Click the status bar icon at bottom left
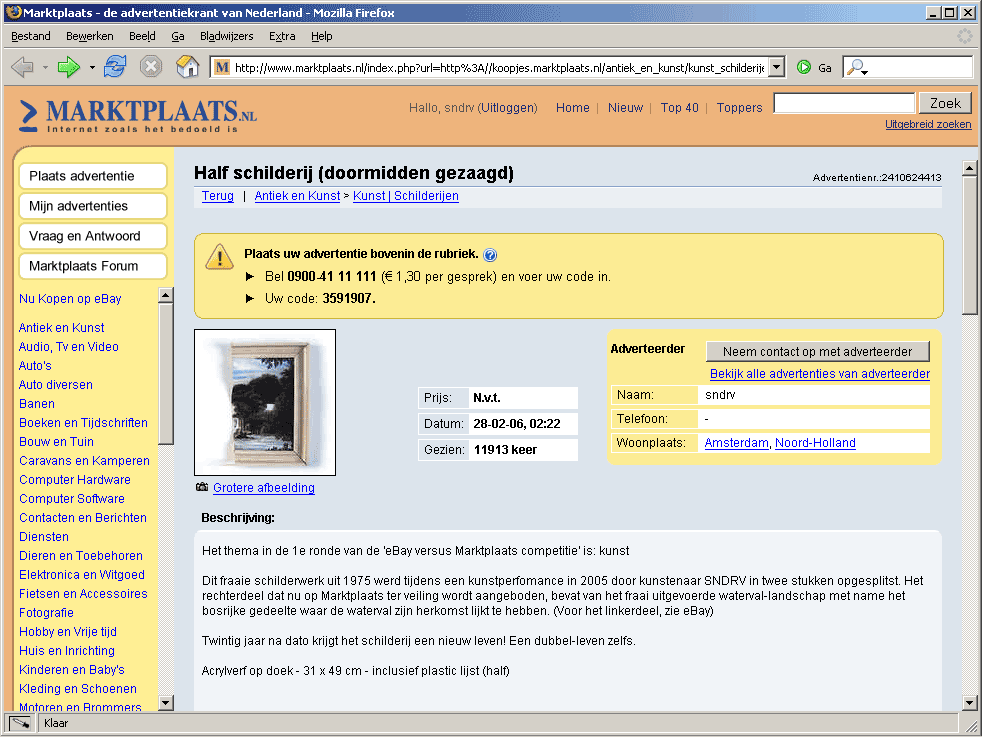This screenshot has height=737, width=982. (x=20, y=723)
